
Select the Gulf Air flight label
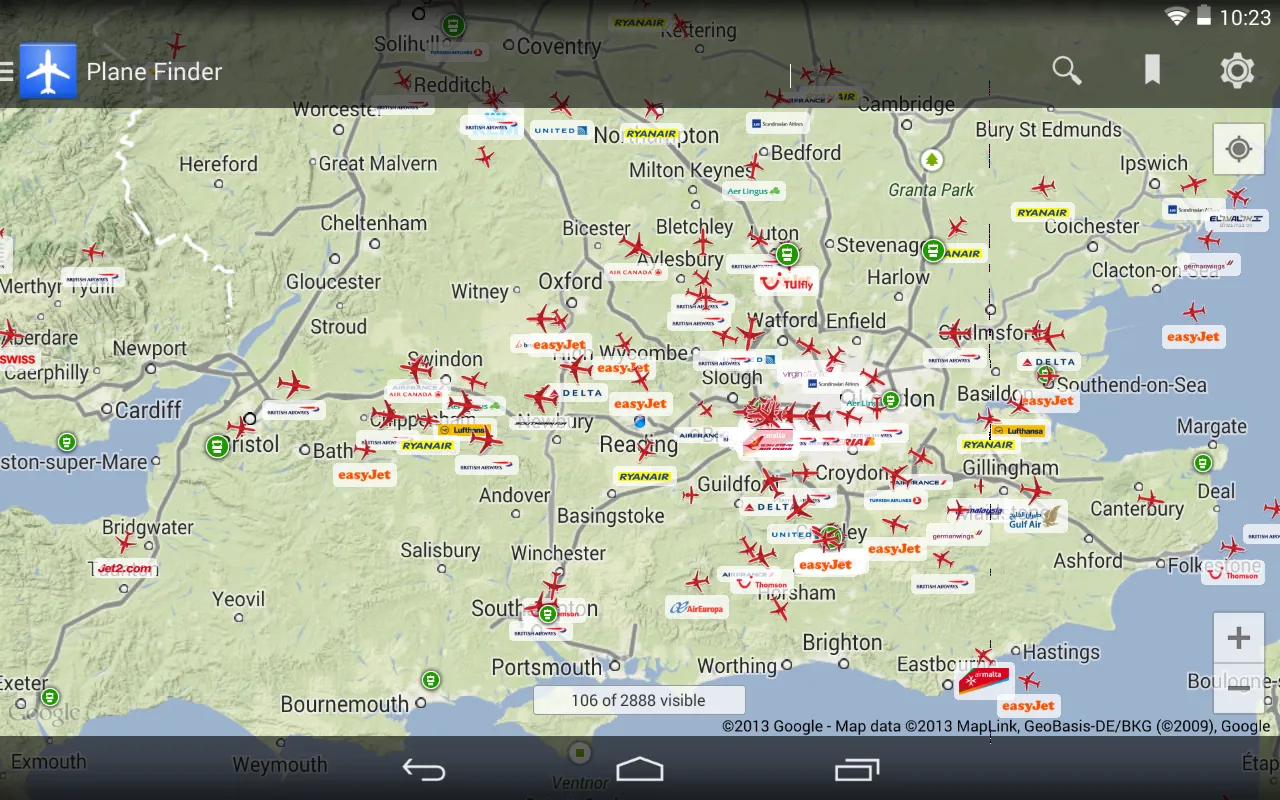pyautogui.click(x=1035, y=516)
